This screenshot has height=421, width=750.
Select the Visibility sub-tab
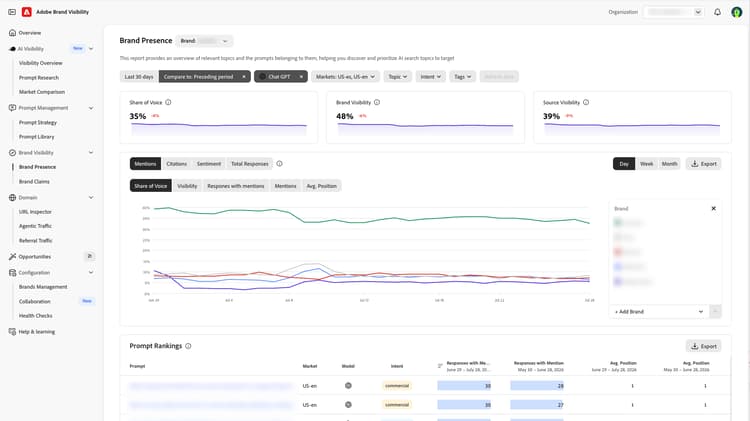187,186
